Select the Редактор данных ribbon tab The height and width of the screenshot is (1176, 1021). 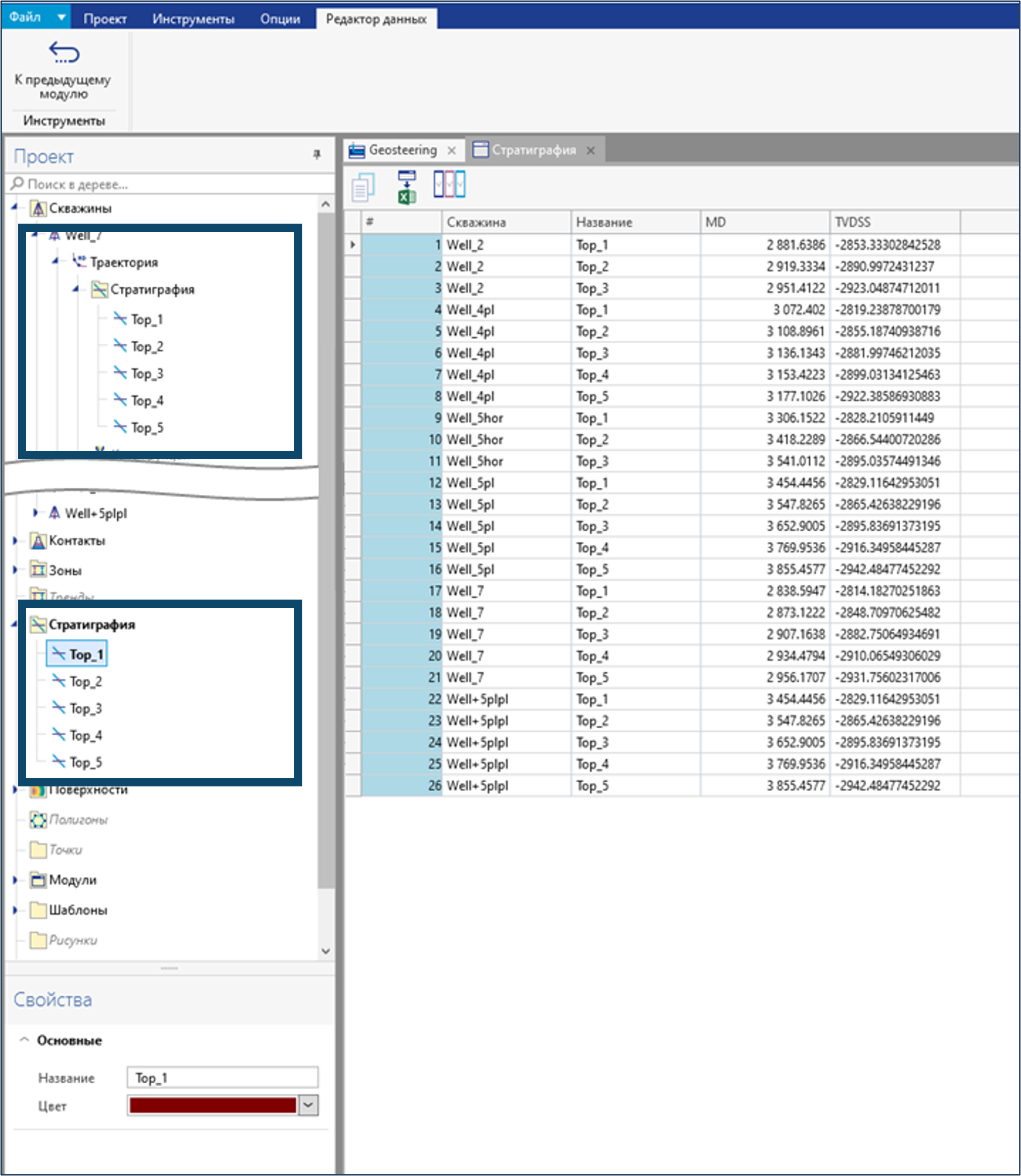point(376,18)
